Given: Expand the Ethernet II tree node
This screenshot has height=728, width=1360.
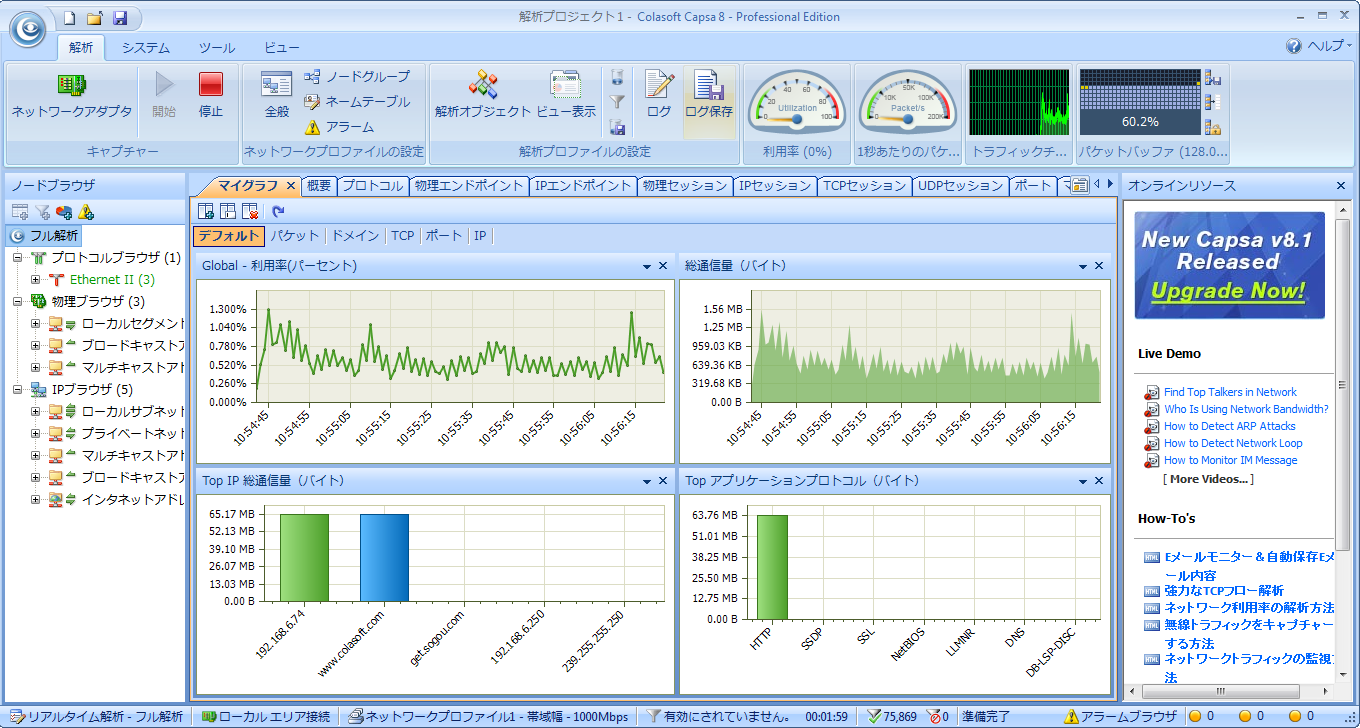Looking at the screenshot, I should [36, 280].
